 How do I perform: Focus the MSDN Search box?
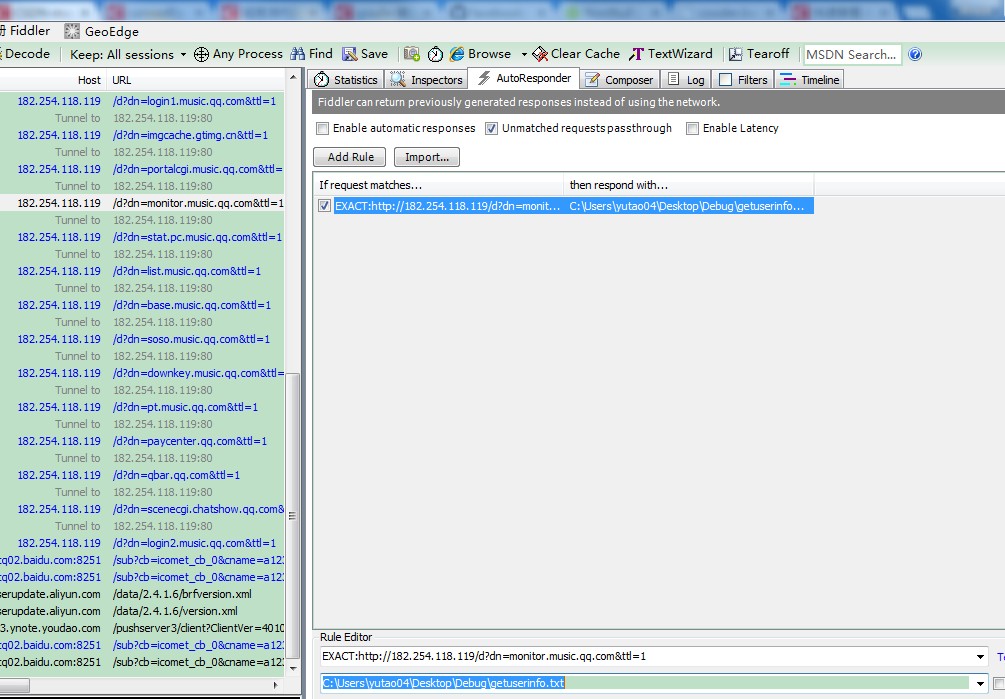[x=852, y=54]
